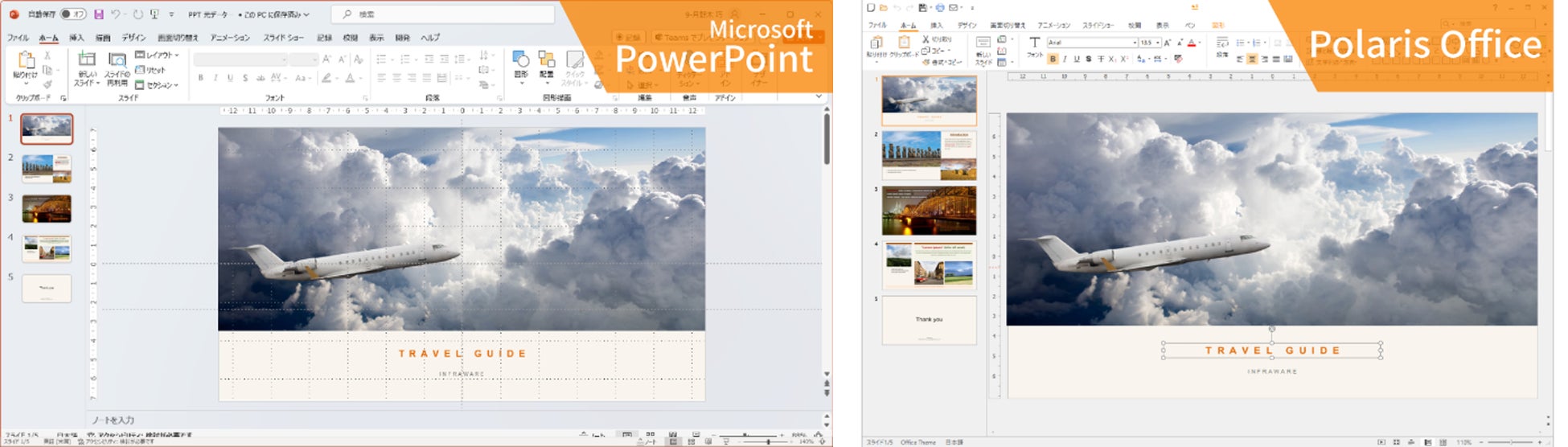Toggle center alignment in Polaris Office
The image size is (1568, 447).
click(x=1252, y=59)
